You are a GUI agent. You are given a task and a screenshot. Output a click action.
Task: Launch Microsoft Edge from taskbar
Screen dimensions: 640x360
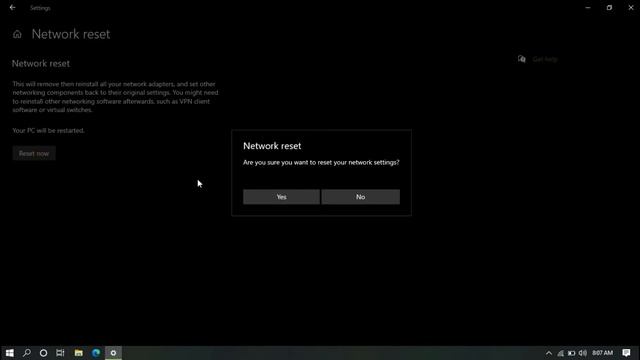96,353
